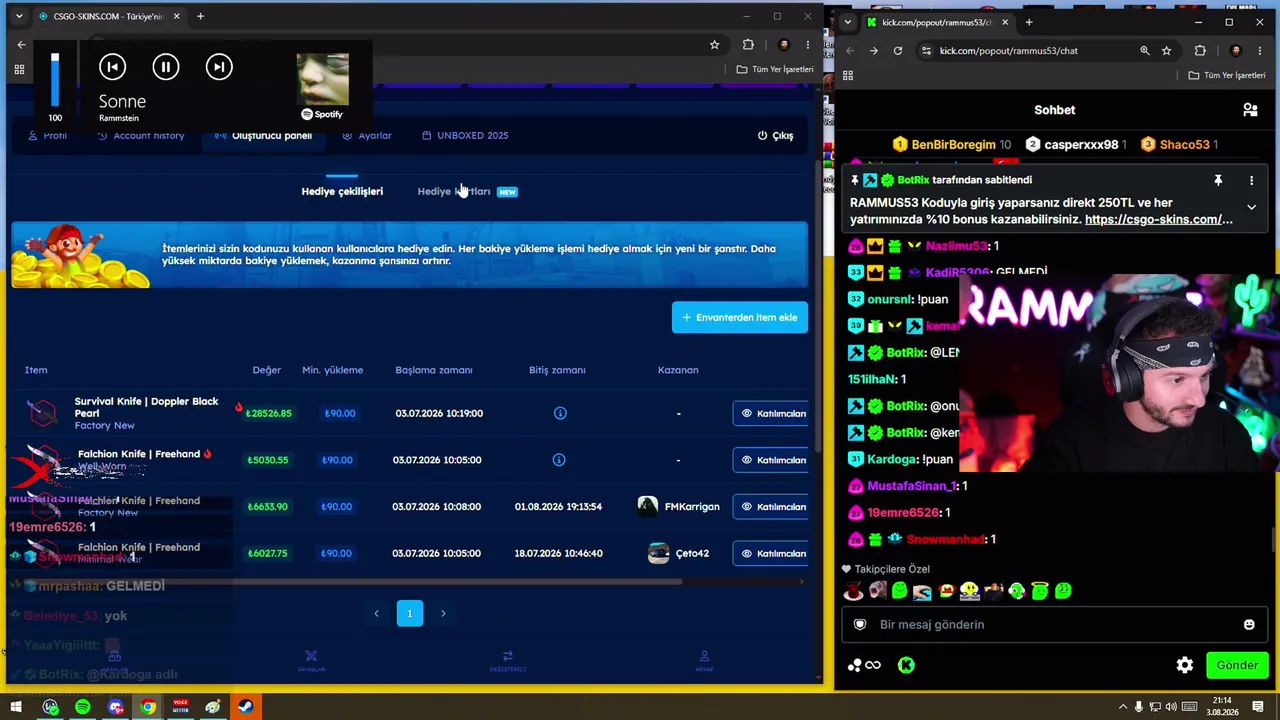Select page 1 in pagination
Screen dimensions: 1280x720
point(409,613)
